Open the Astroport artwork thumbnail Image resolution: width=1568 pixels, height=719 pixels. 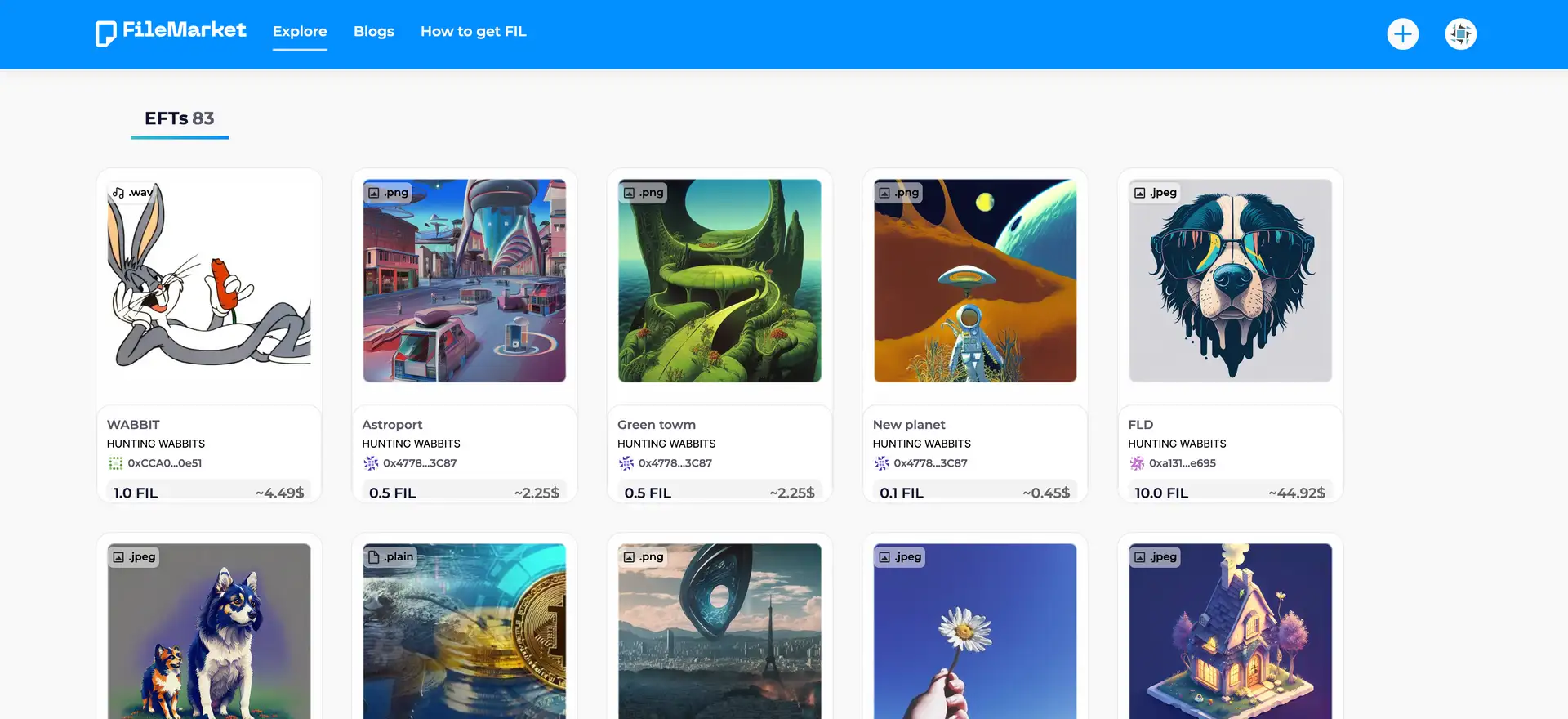(x=464, y=281)
